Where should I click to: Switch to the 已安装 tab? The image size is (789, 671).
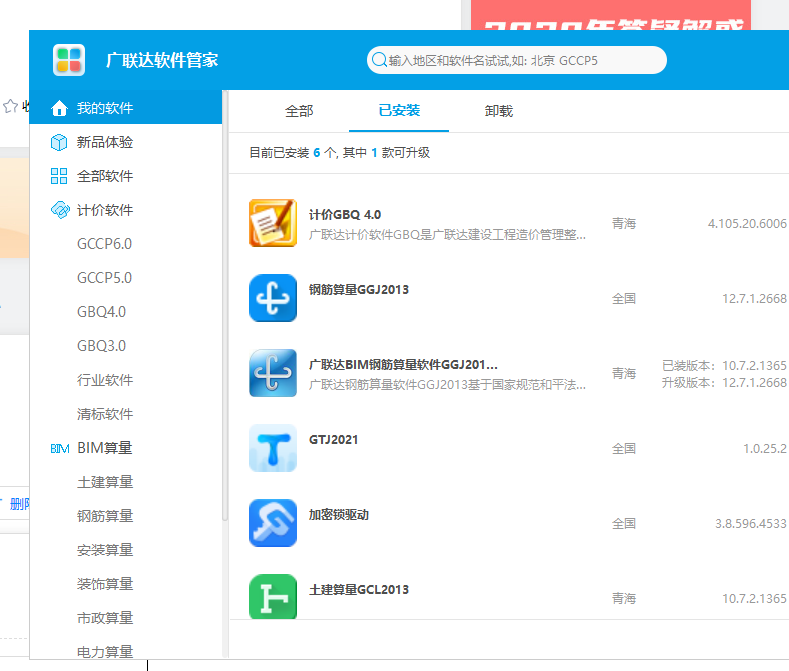pos(399,110)
